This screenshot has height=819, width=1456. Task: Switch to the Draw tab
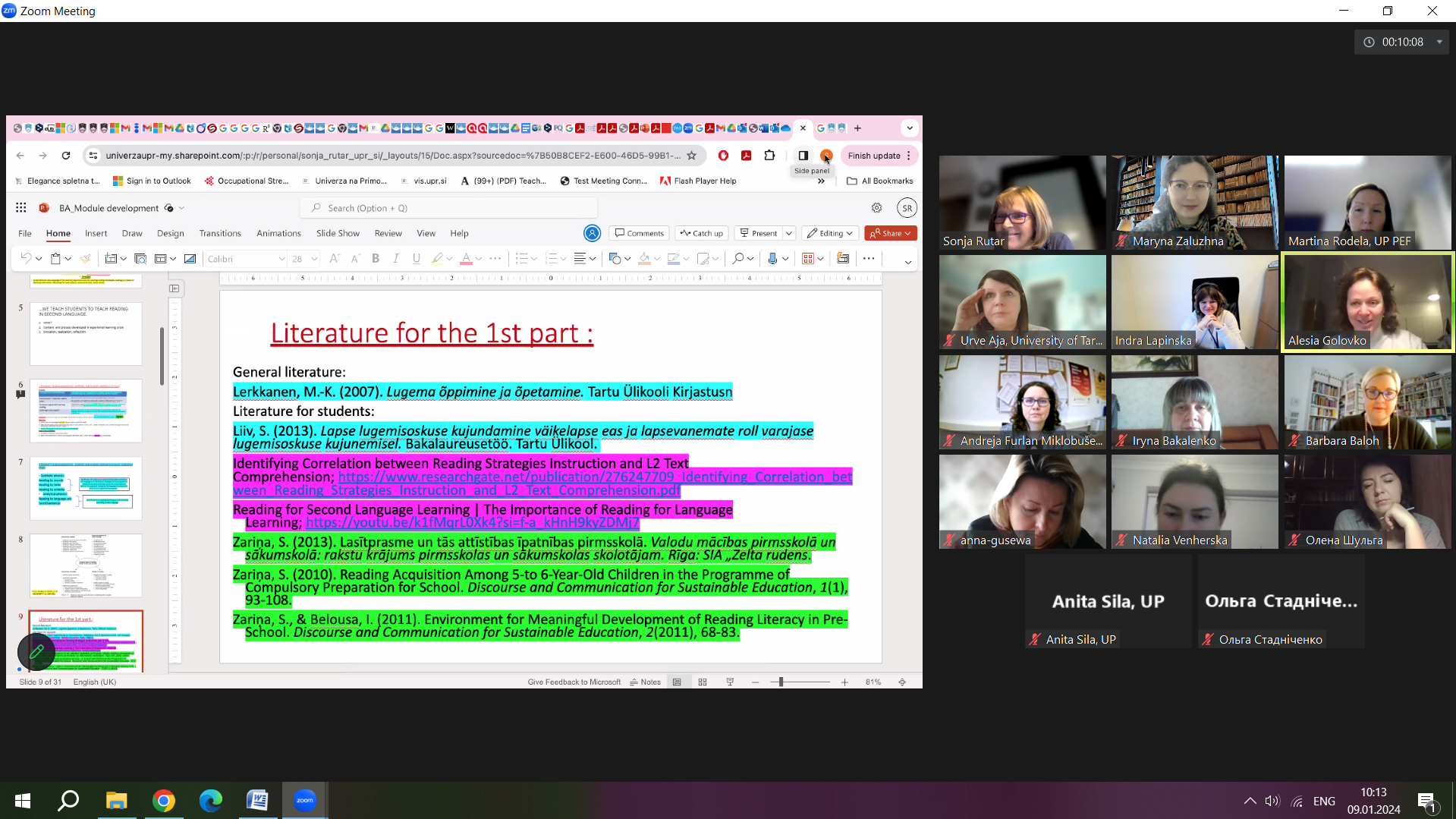(x=132, y=233)
